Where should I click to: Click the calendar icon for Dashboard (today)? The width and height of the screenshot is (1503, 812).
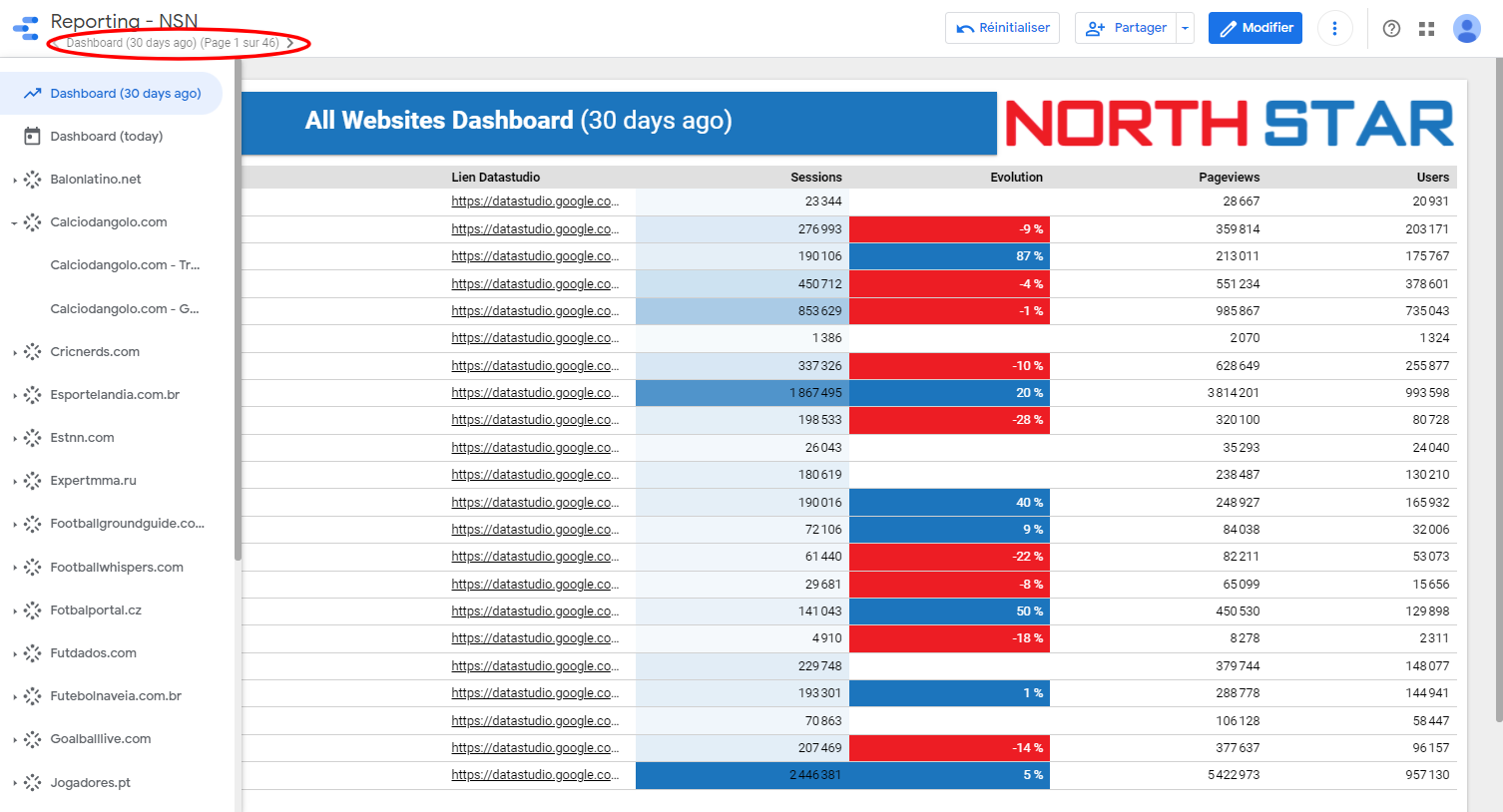pyautogui.click(x=32, y=137)
